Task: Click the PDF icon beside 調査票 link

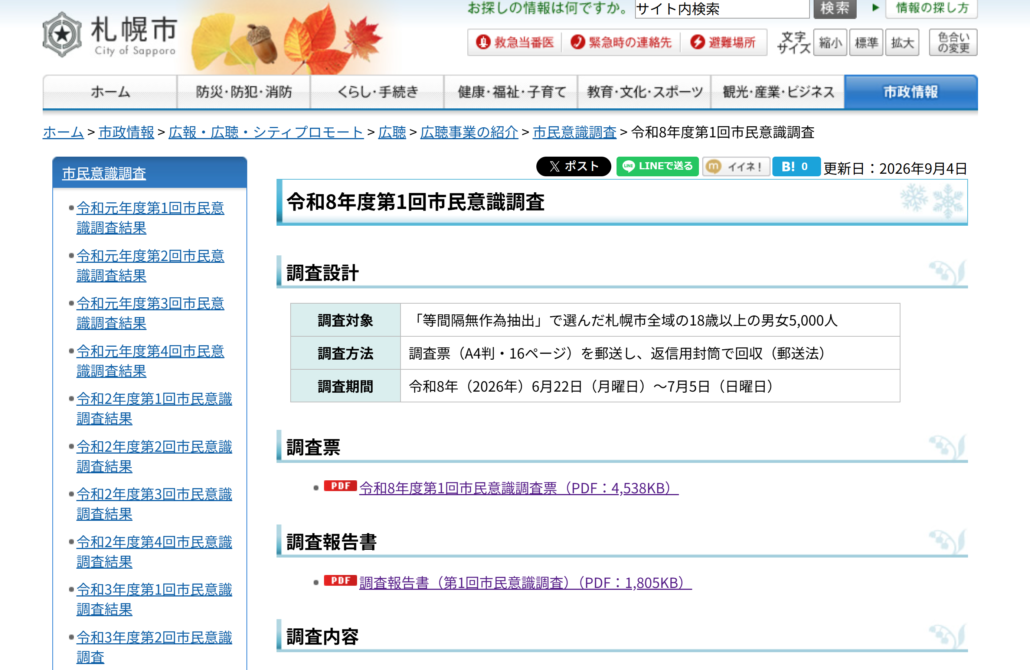Action: [x=340, y=486]
